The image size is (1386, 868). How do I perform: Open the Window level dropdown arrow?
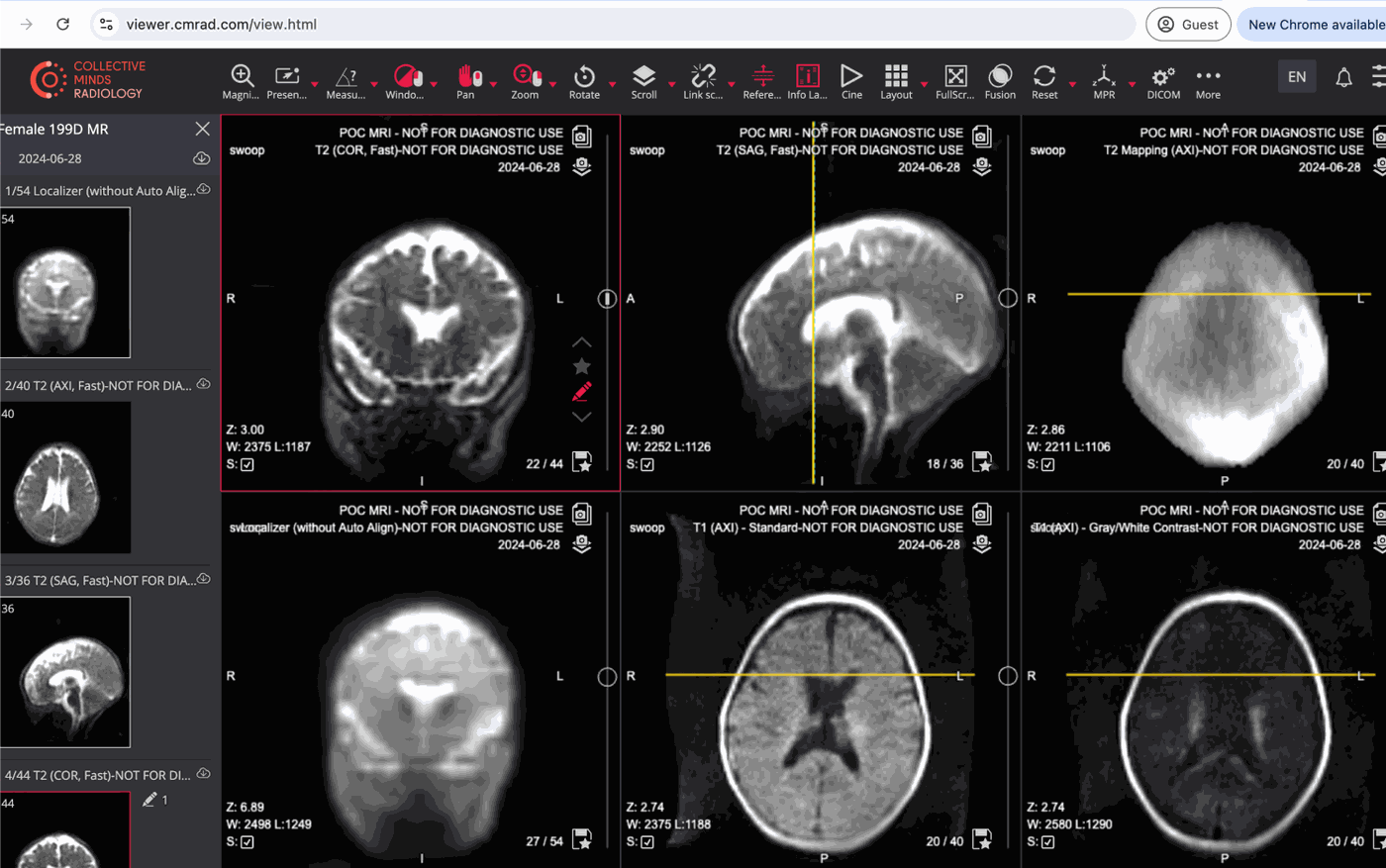[434, 85]
